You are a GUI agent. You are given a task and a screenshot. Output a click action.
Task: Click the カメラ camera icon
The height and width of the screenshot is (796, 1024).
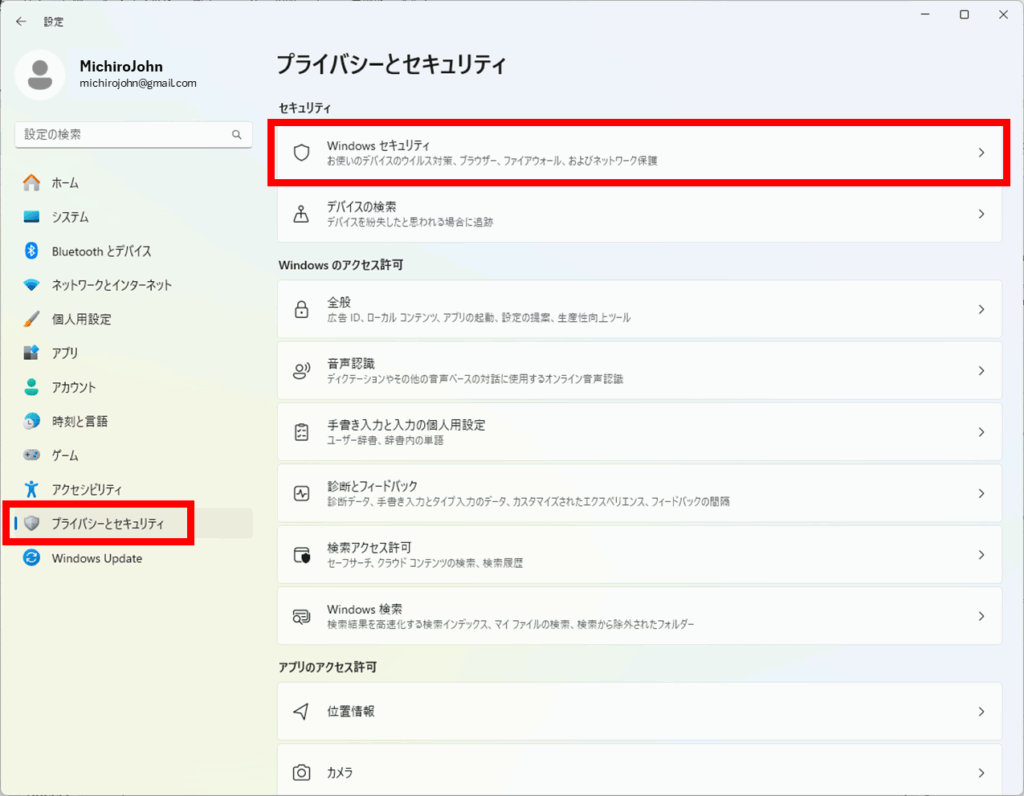pyautogui.click(x=301, y=772)
